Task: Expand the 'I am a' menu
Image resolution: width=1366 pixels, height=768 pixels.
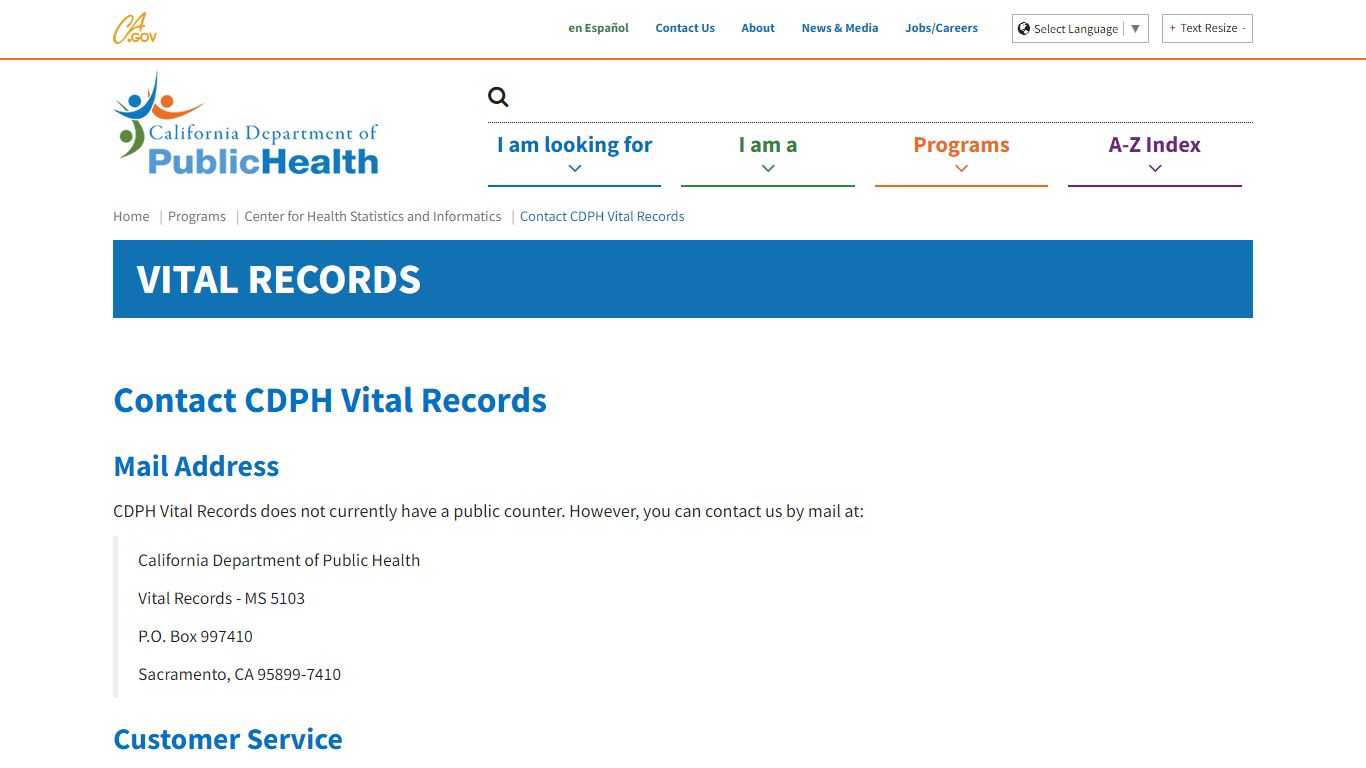Action: coord(767,144)
